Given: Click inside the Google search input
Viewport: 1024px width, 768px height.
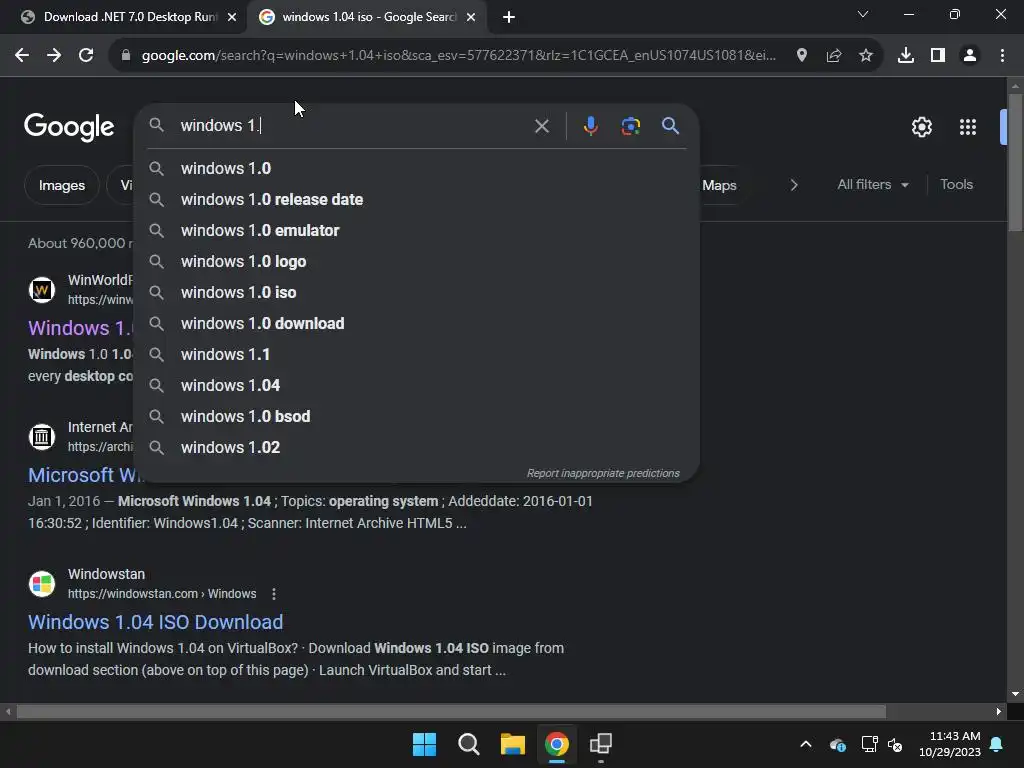Looking at the screenshot, I should pyautogui.click(x=353, y=125).
